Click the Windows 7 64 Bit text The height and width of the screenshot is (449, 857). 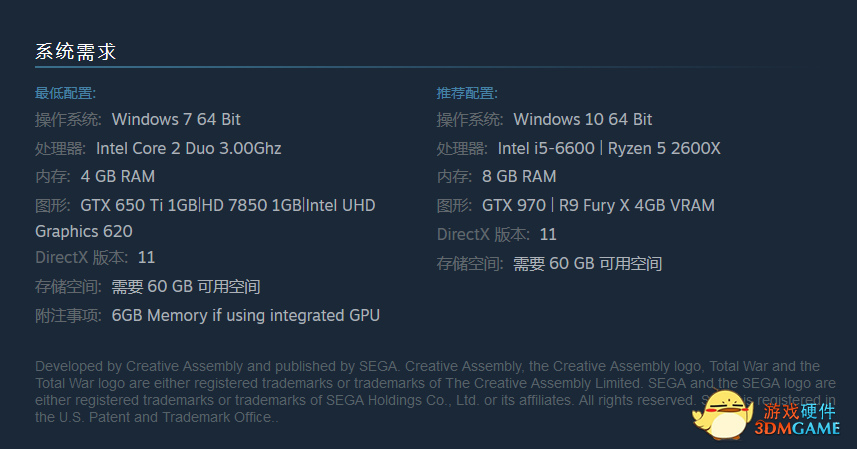click(x=176, y=120)
